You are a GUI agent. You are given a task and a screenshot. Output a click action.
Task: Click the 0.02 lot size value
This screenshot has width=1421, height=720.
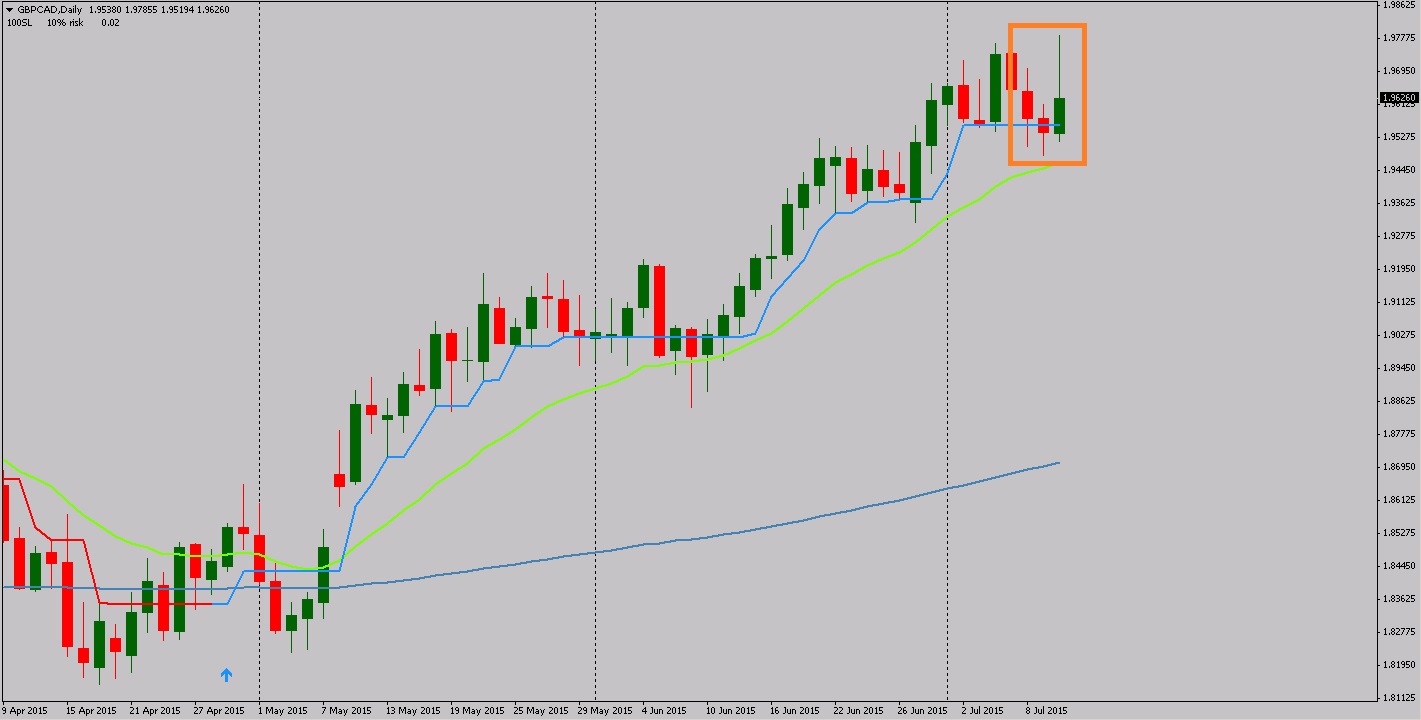(x=110, y=22)
